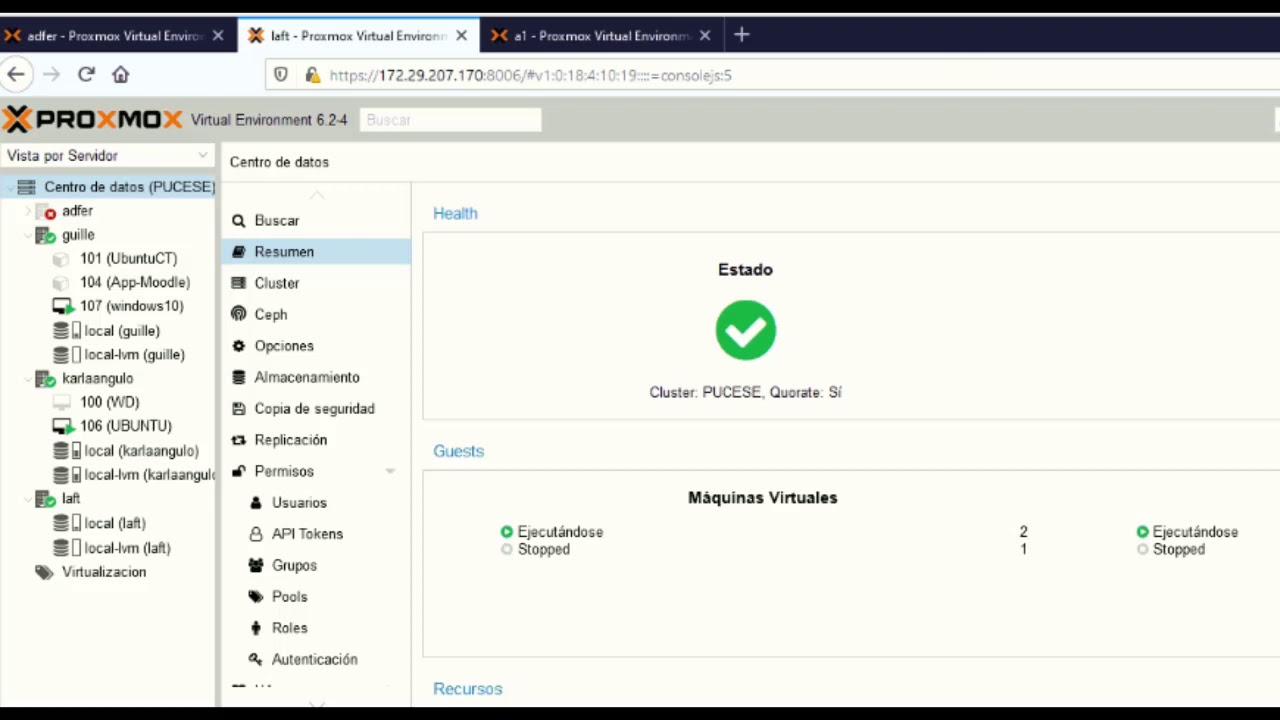
Task: Select container 104 (App-Moodle)
Action: [x=135, y=282]
